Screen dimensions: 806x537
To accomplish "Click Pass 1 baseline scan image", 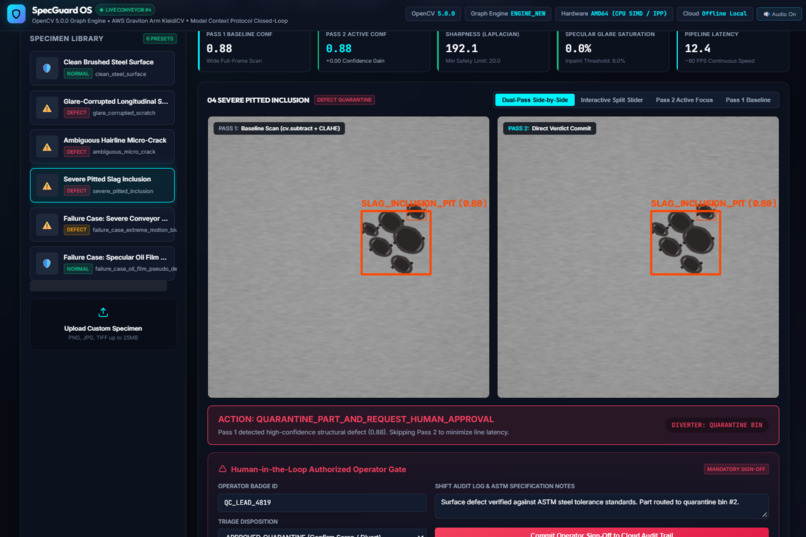I will tap(348, 257).
